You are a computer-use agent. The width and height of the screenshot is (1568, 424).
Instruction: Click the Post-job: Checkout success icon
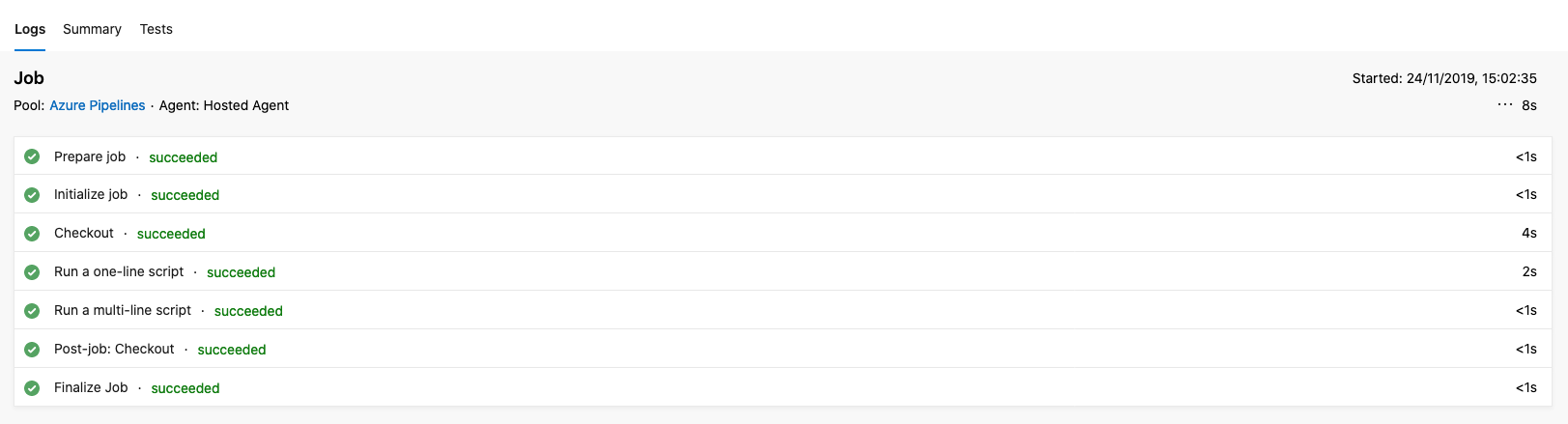click(32, 350)
